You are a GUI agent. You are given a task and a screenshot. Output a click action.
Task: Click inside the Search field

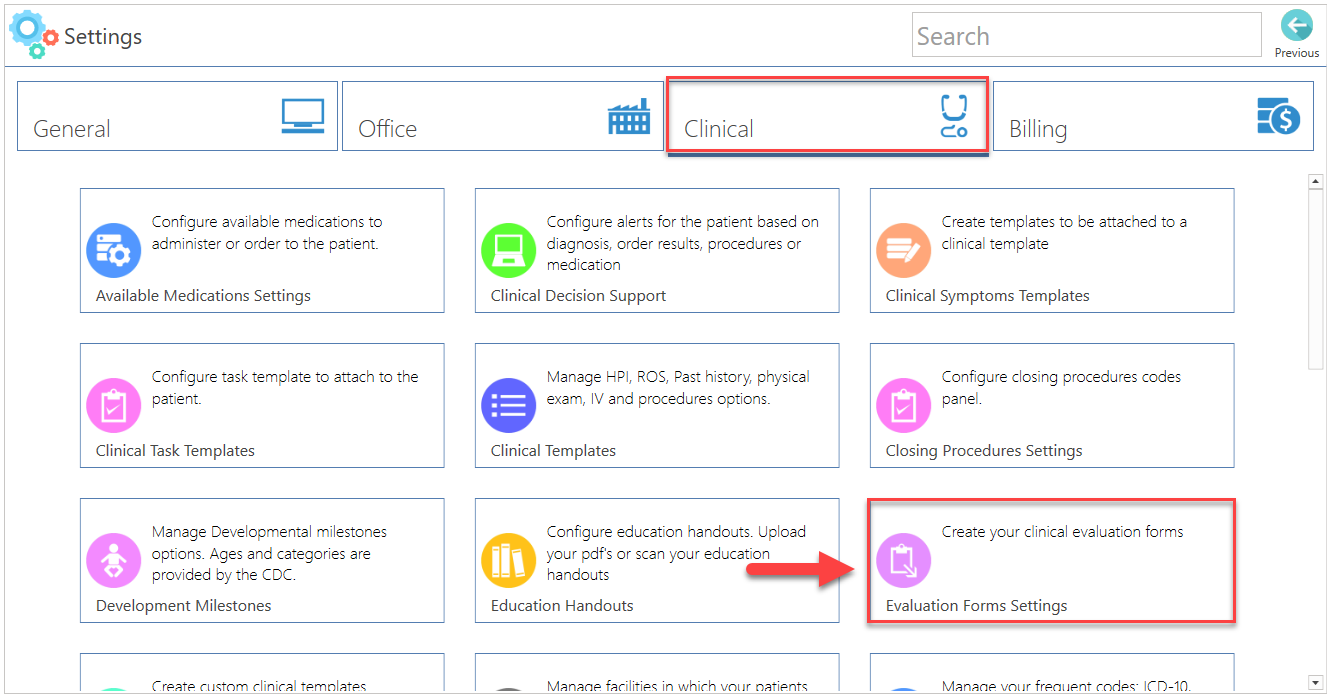pos(1087,35)
